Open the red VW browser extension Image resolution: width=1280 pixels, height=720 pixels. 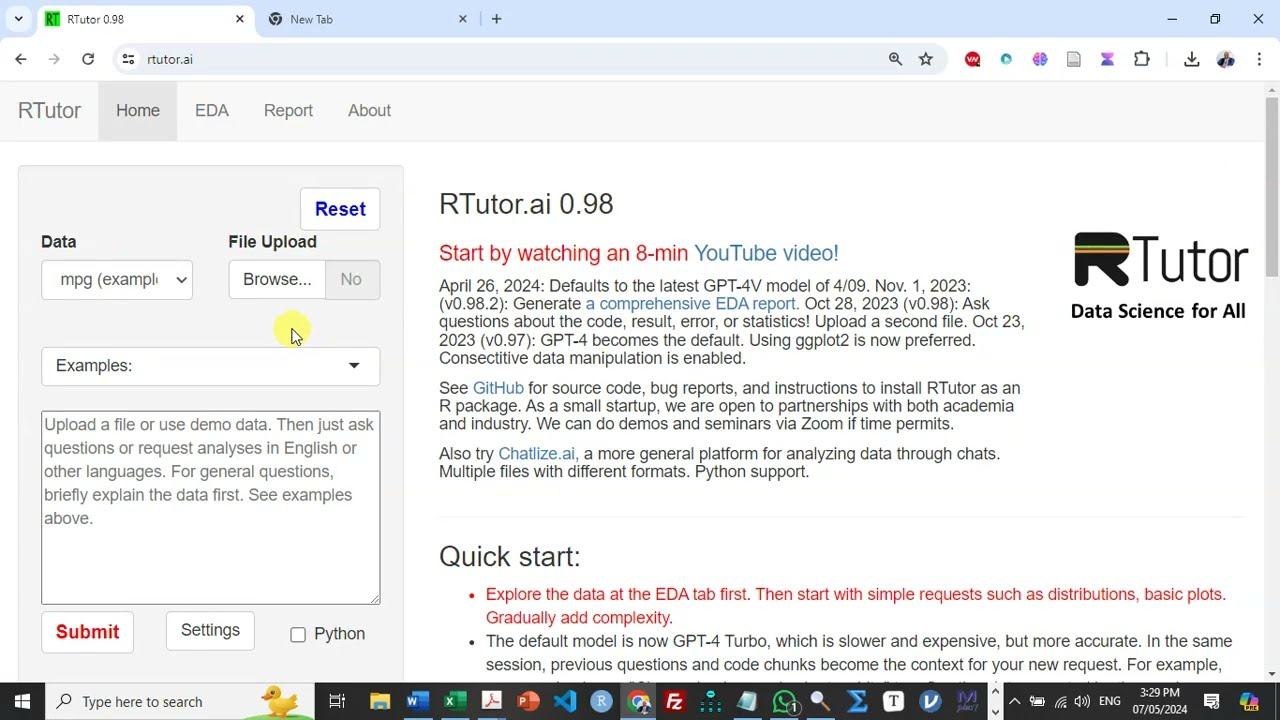[x=972, y=59]
